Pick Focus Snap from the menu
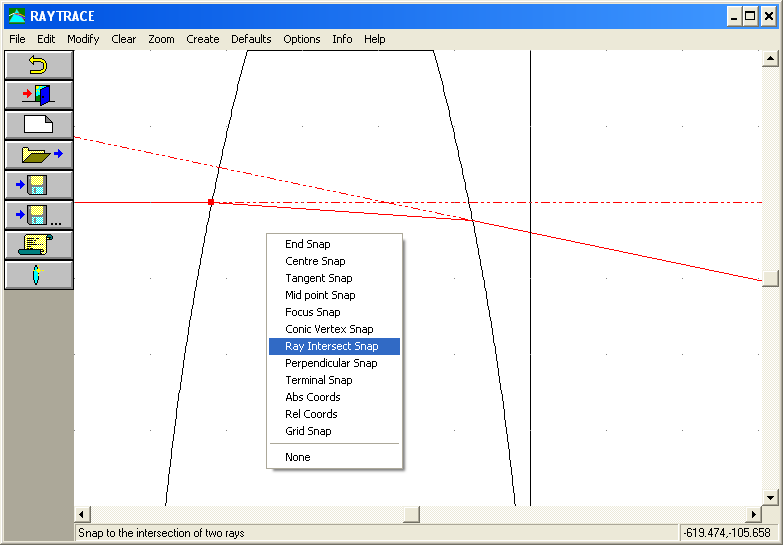The image size is (783, 545). tap(334, 312)
